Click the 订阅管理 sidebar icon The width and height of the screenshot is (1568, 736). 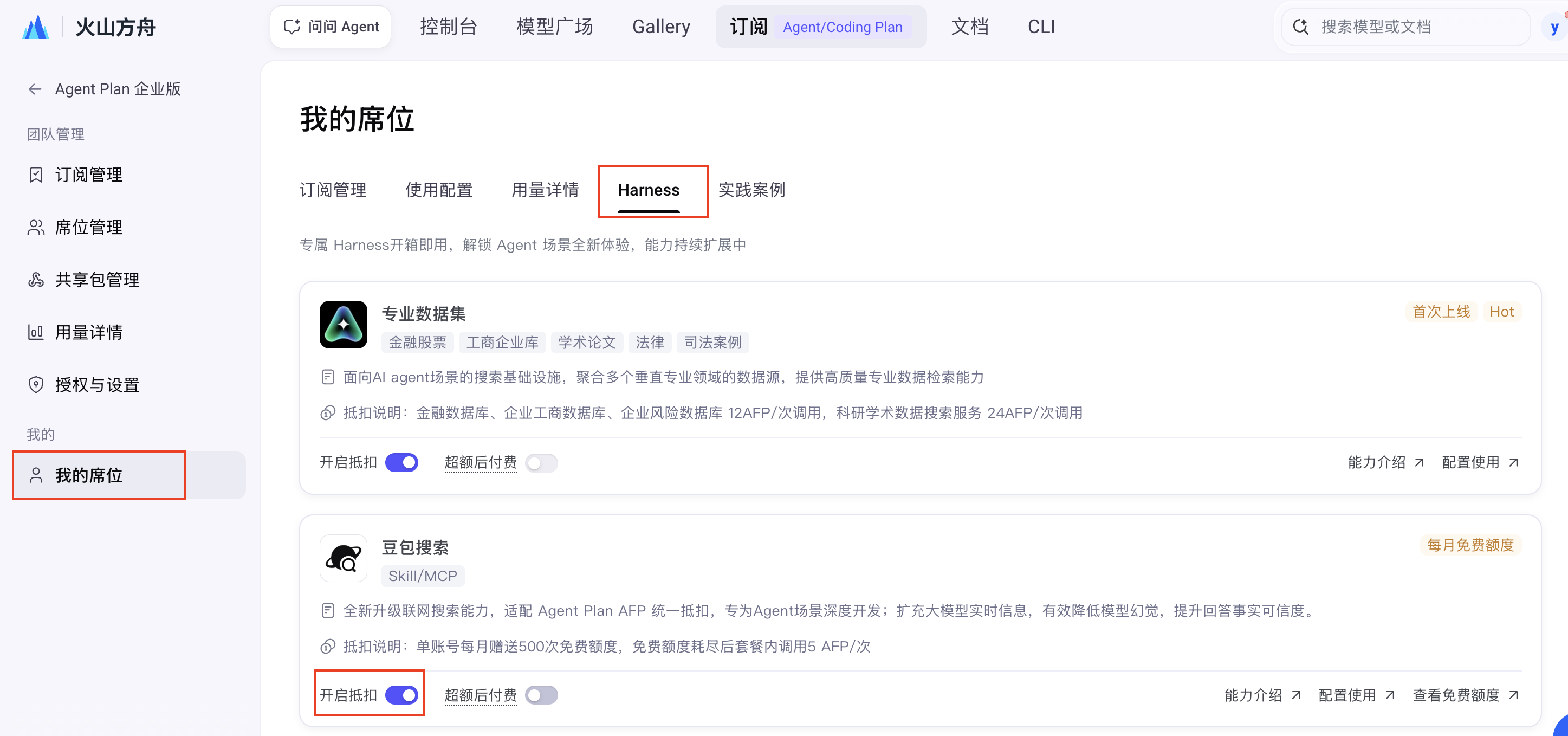(36, 175)
